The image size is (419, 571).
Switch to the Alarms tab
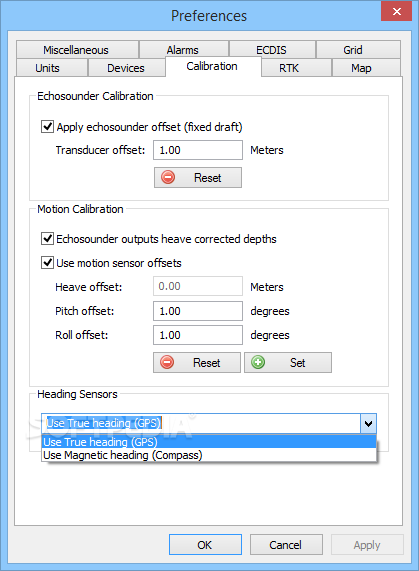click(x=183, y=50)
